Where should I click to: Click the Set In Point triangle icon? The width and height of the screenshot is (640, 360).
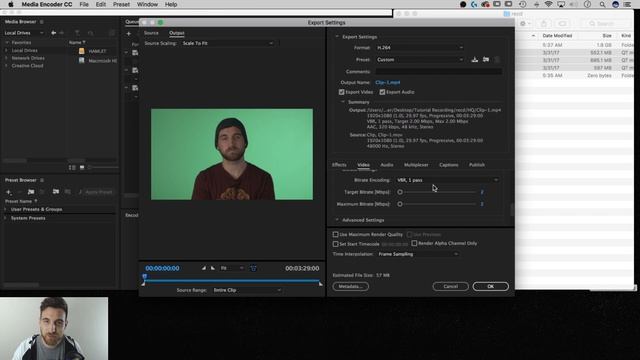tap(204, 268)
